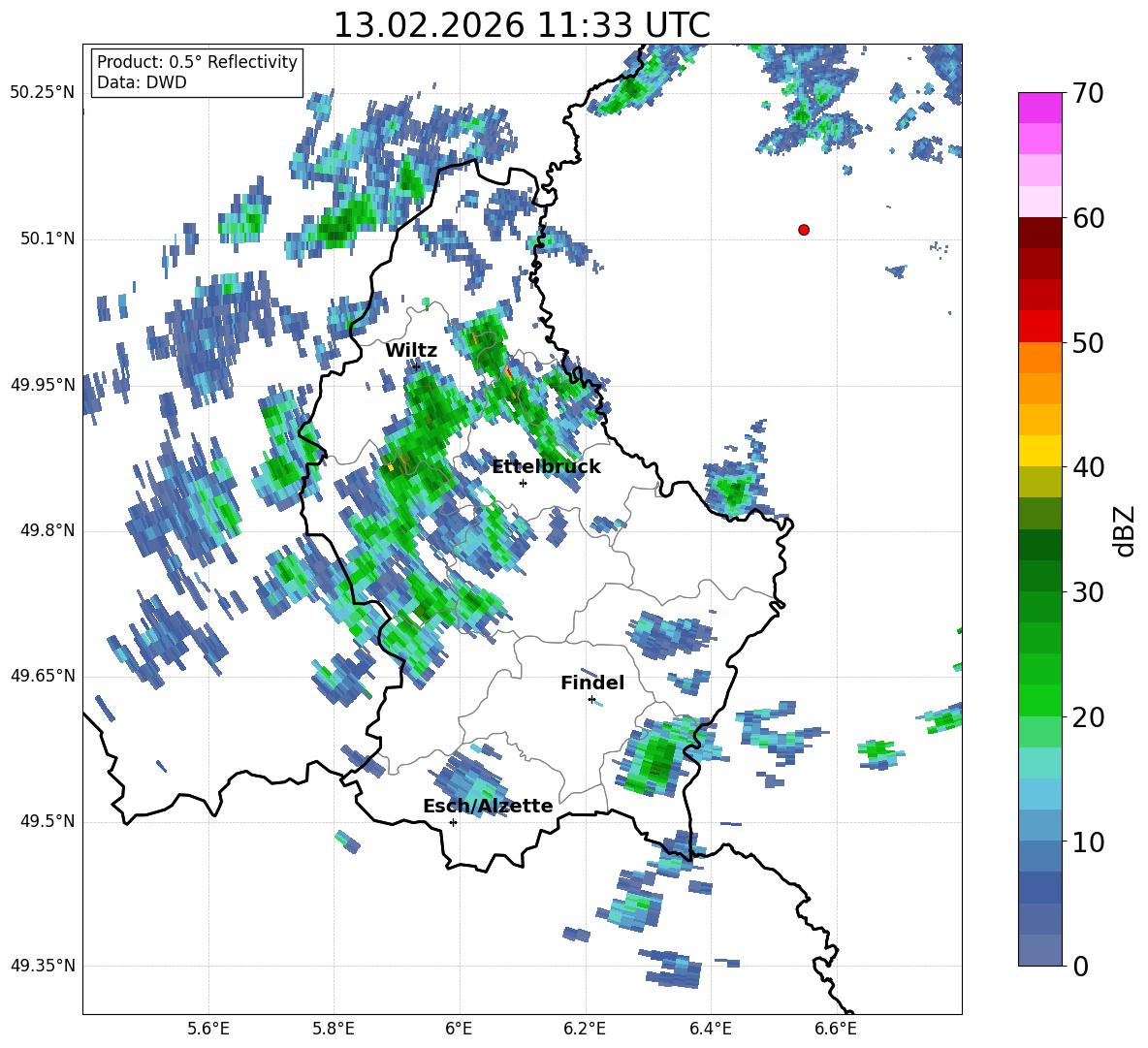
Task: Click the Esch/Alzette city label
Action: tap(488, 806)
